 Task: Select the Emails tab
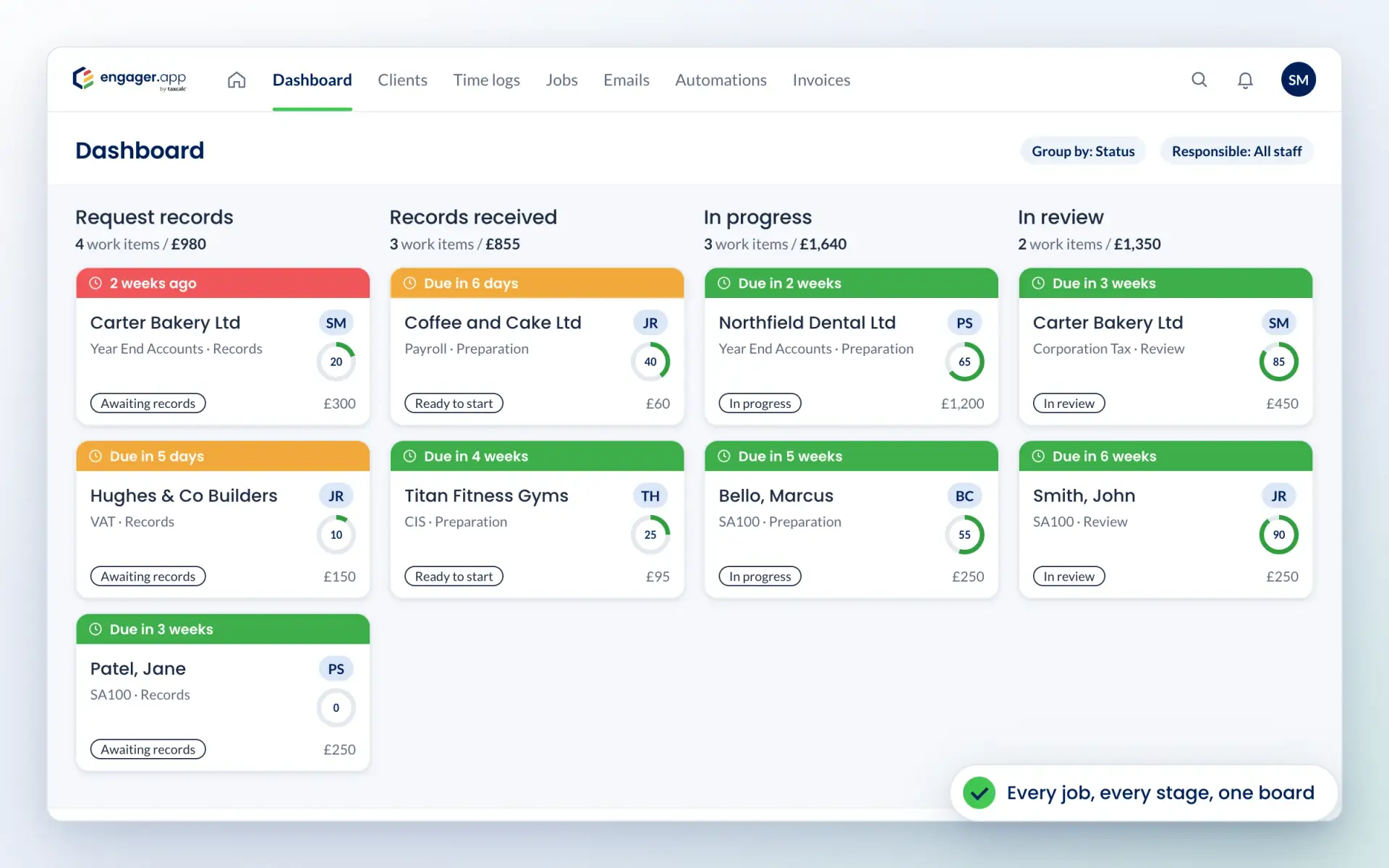(x=626, y=80)
